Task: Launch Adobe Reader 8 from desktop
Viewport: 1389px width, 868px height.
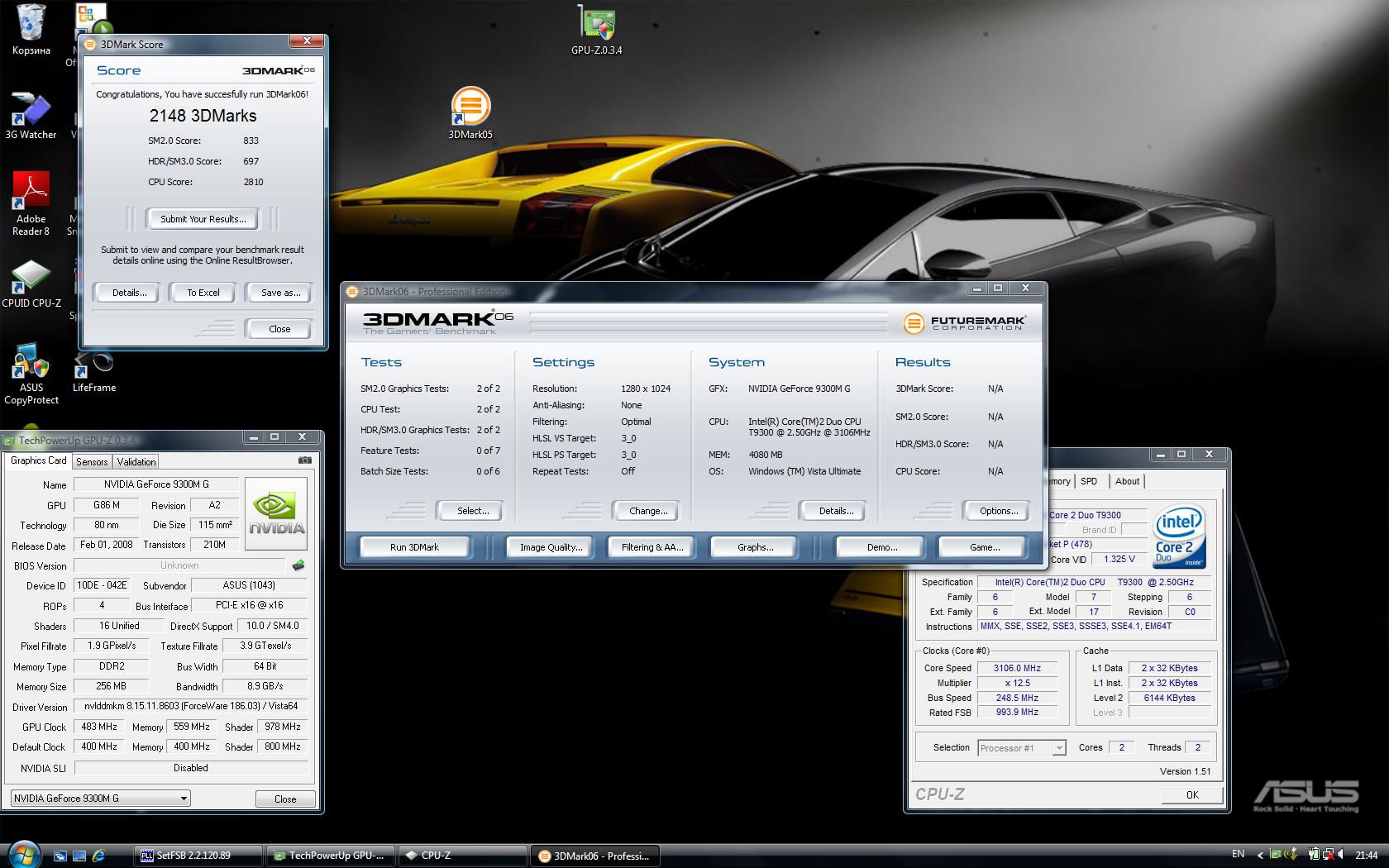Action: coord(31,203)
